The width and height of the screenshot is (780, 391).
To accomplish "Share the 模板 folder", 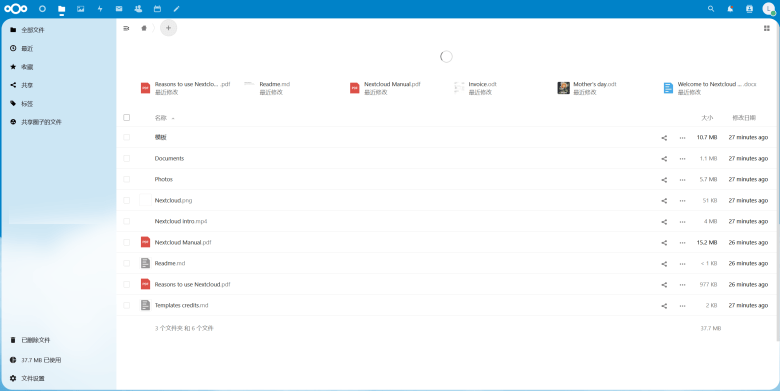I will (664, 138).
